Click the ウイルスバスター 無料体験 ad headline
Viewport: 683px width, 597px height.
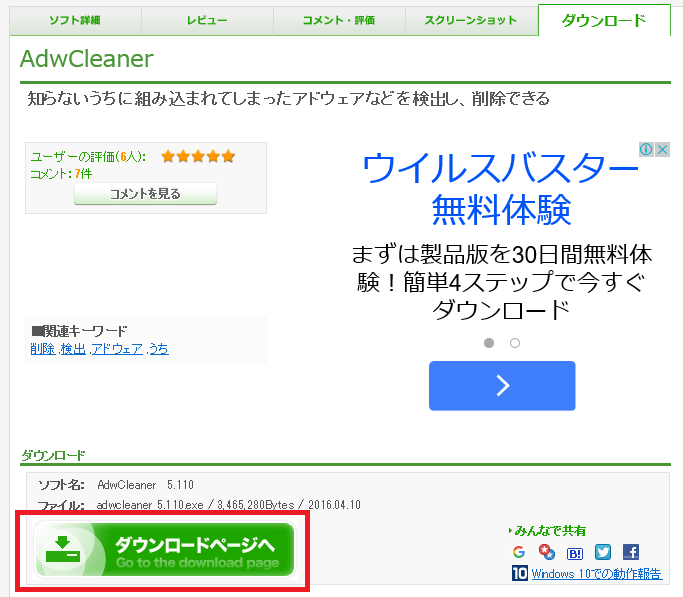(x=501, y=189)
